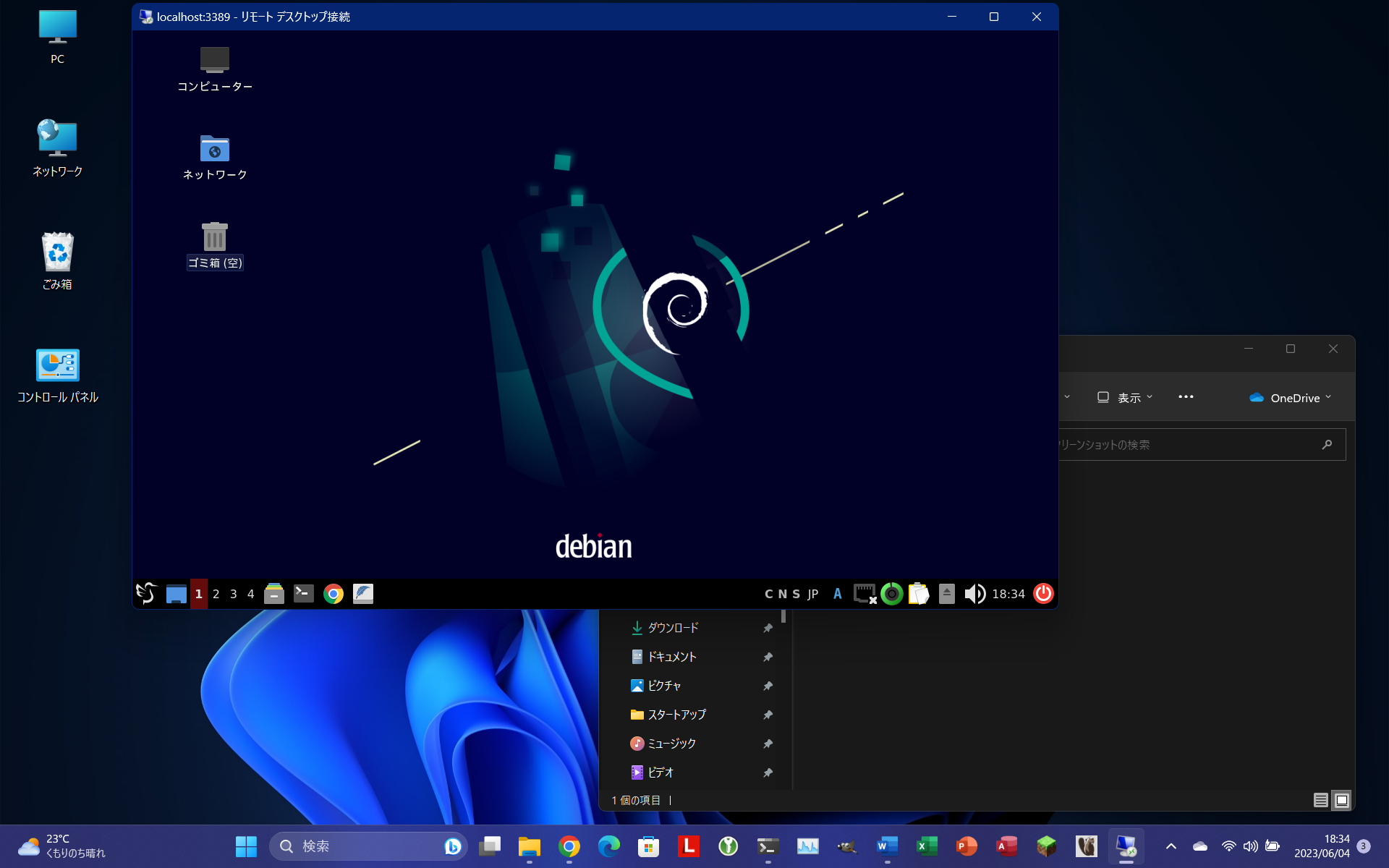Switch to workspace 2 on the Debian panel
This screenshot has width=1389, height=868.
[216, 593]
